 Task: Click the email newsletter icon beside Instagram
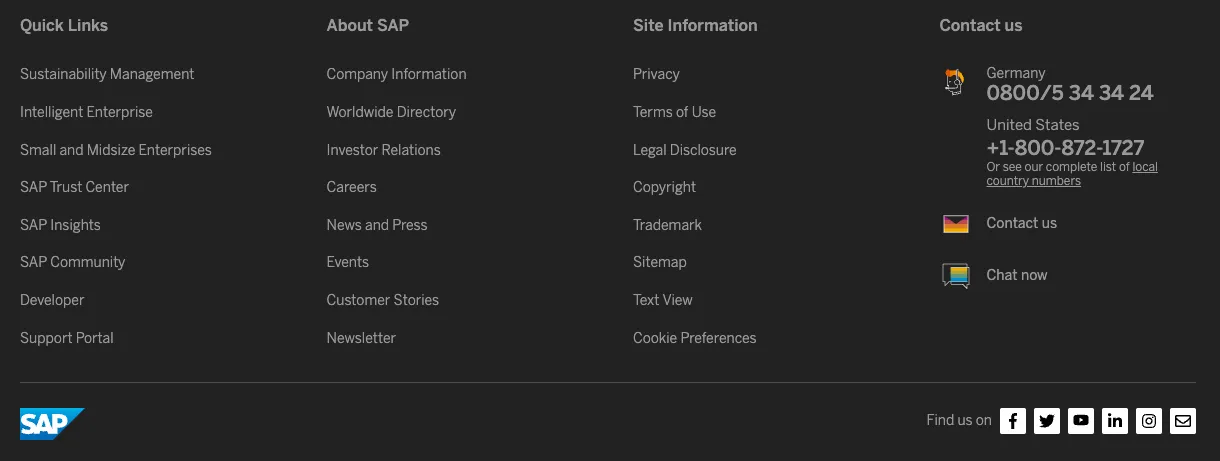[1183, 421]
